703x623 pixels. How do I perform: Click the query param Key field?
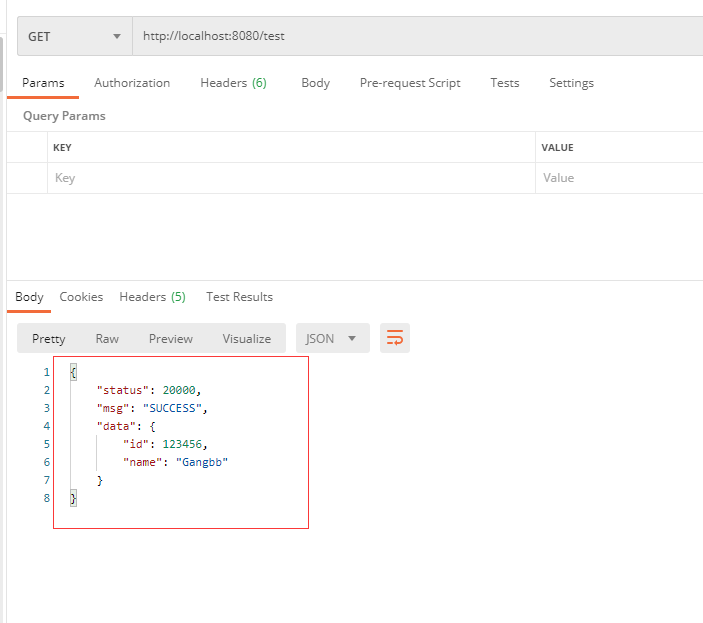click(290, 178)
